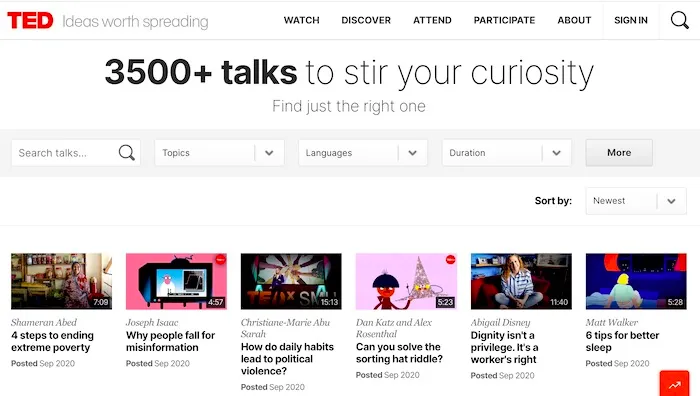
Task: Open the 11:40 Abigail Disney talk thumbnail
Action: [x=521, y=281]
